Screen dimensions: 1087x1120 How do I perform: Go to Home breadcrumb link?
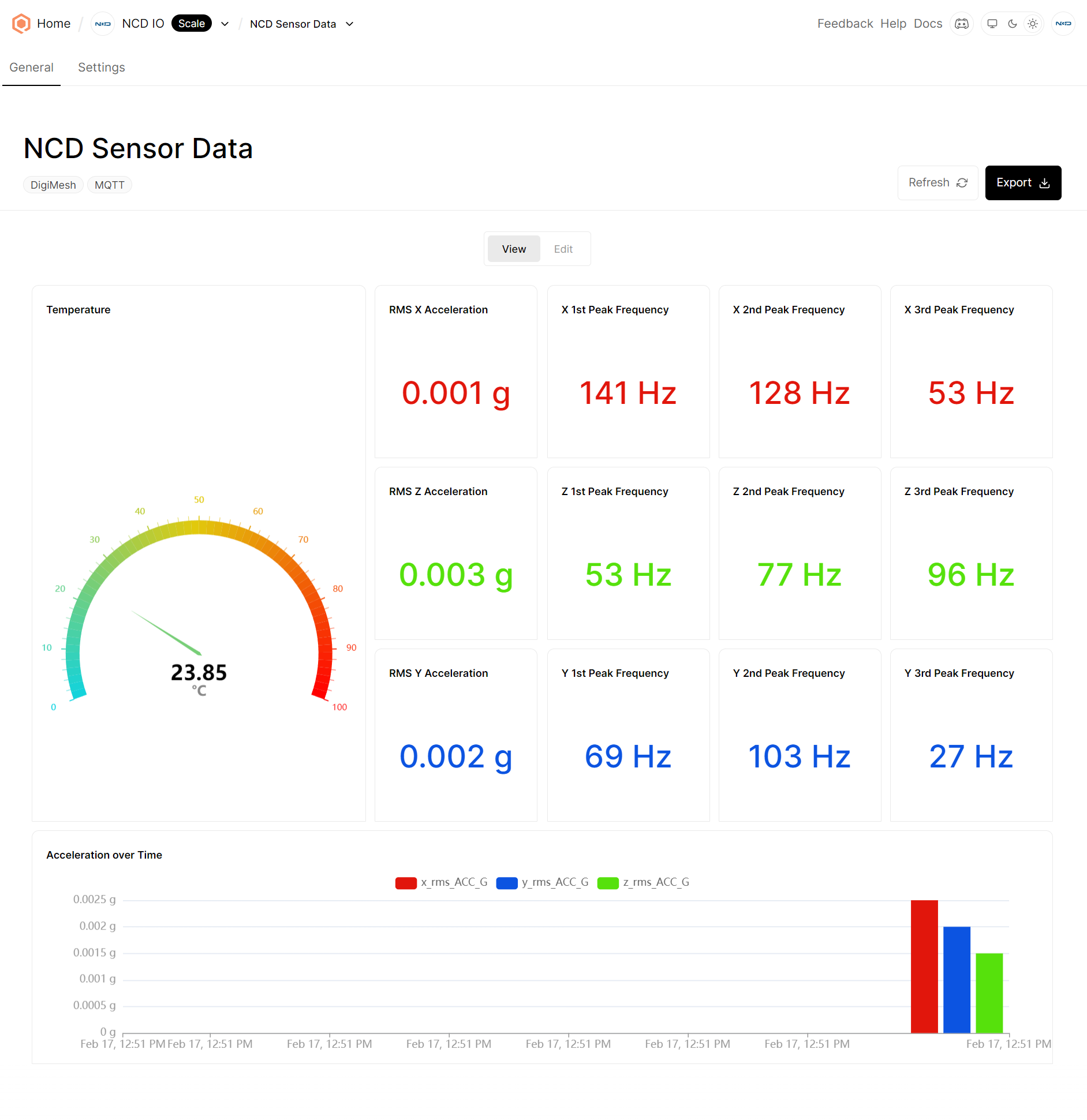pyautogui.click(x=54, y=24)
